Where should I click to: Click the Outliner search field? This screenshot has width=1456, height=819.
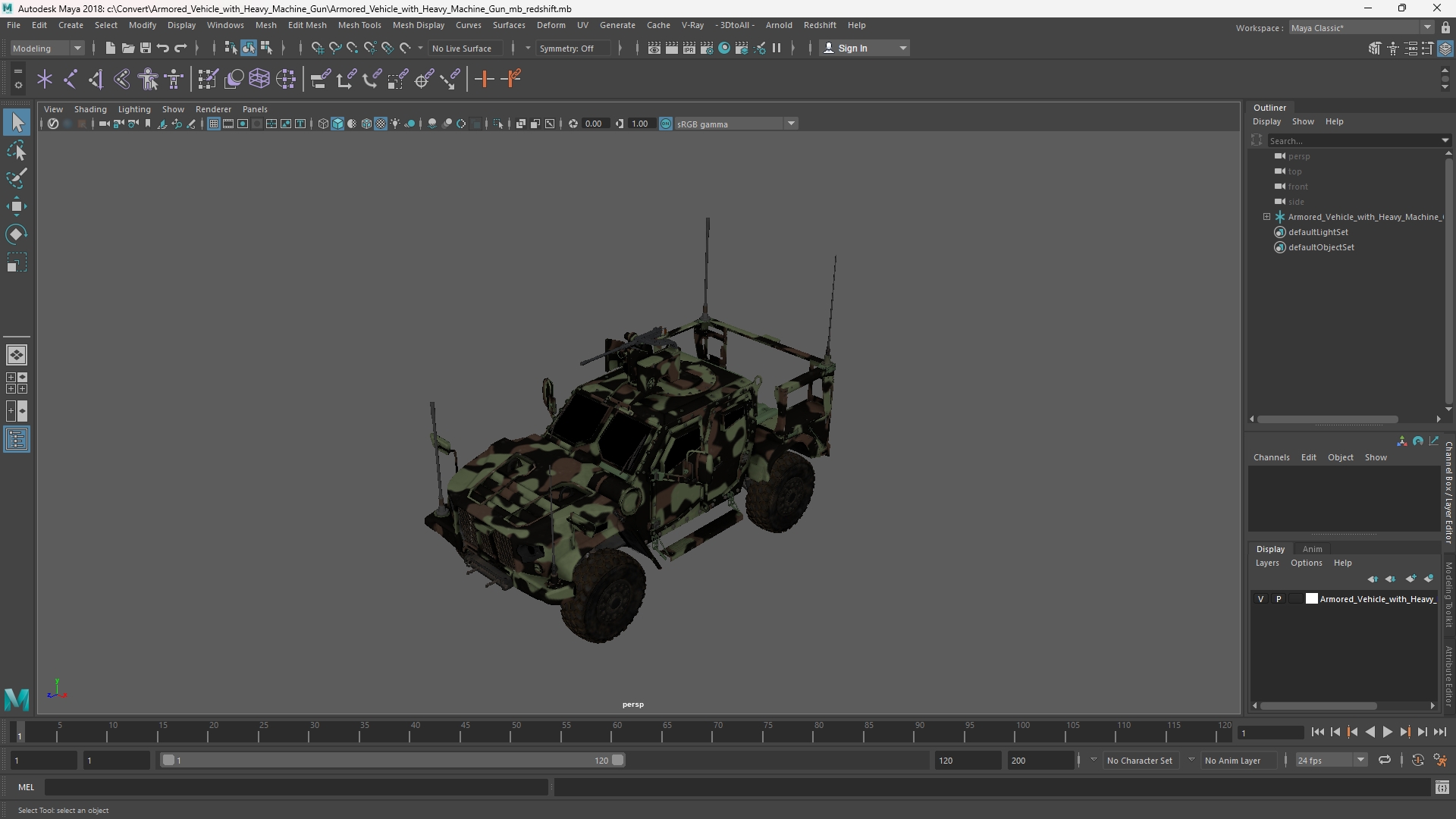[1354, 140]
